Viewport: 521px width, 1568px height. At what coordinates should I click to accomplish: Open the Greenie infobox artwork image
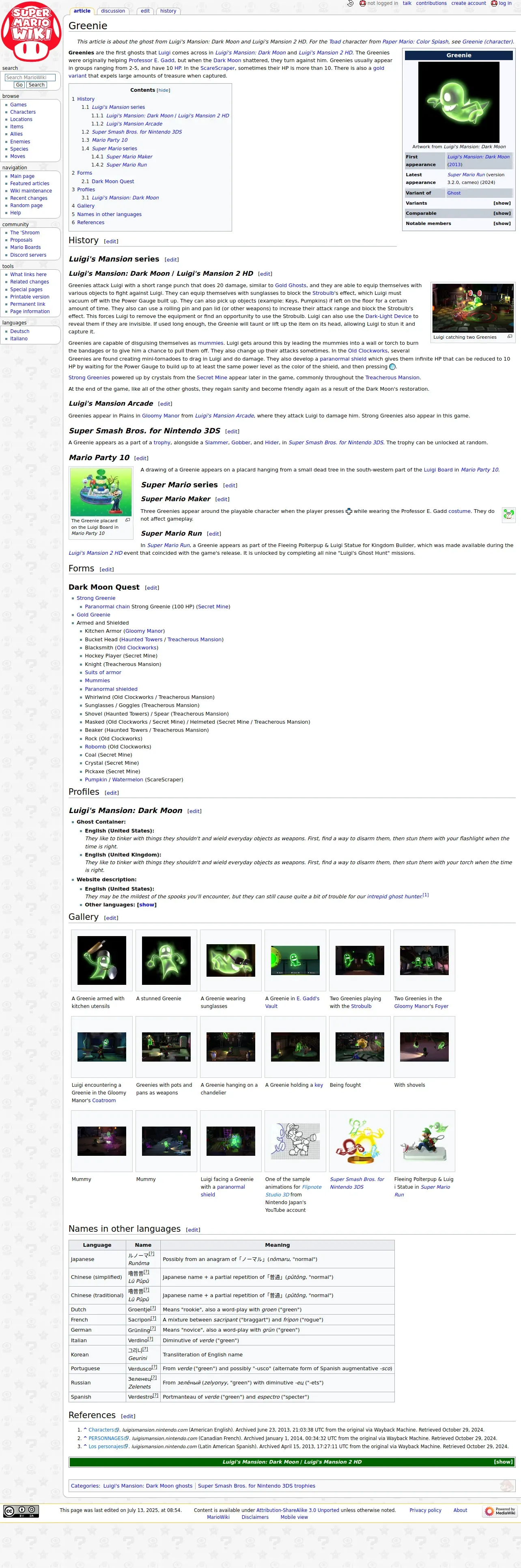[x=459, y=102]
